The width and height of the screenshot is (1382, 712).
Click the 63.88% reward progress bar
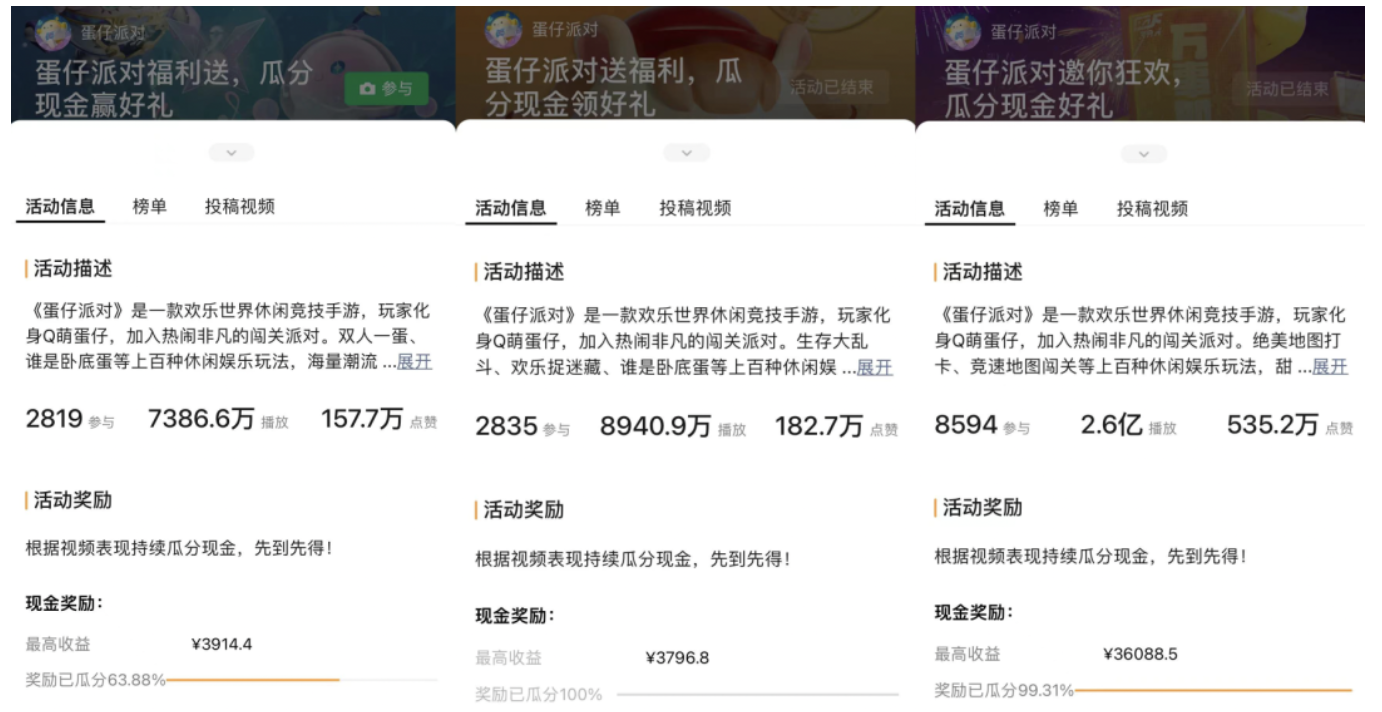[x=302, y=680]
